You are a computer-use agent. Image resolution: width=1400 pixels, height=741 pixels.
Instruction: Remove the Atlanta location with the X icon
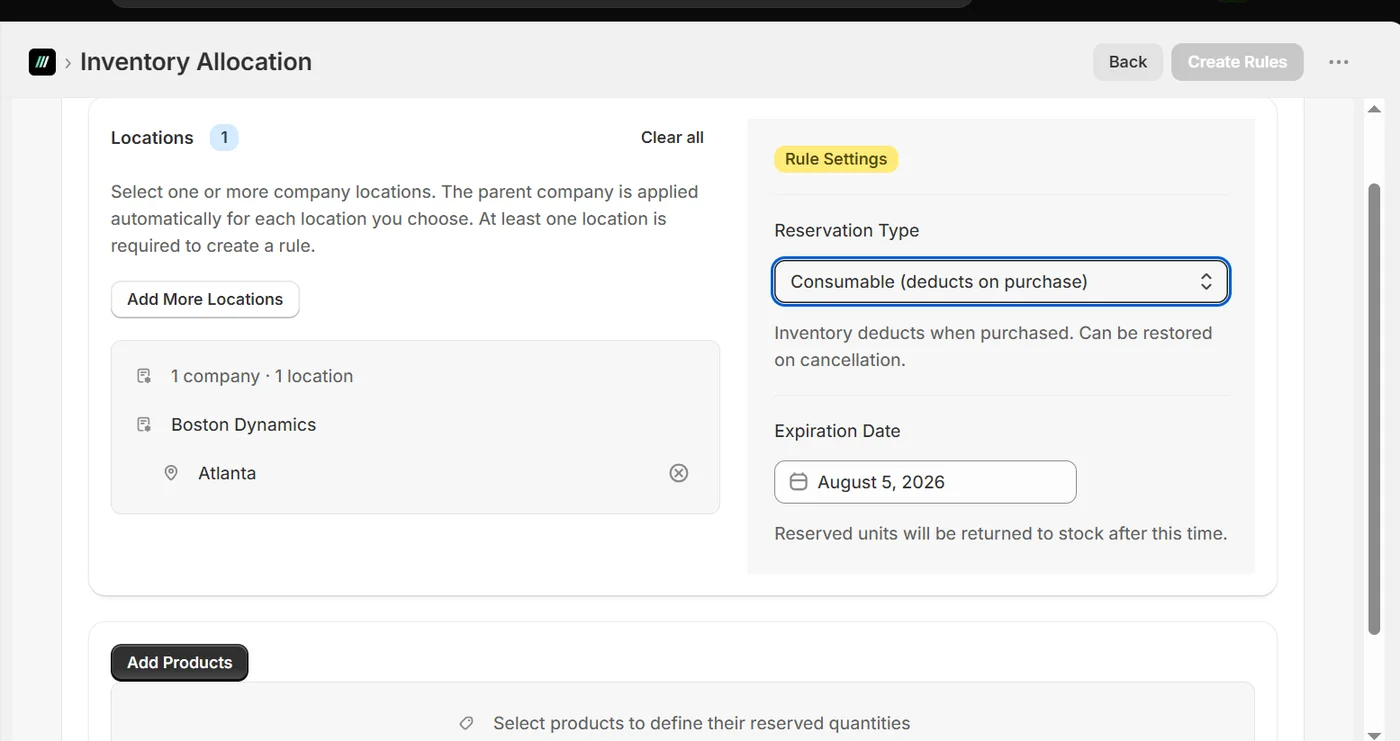(x=679, y=473)
